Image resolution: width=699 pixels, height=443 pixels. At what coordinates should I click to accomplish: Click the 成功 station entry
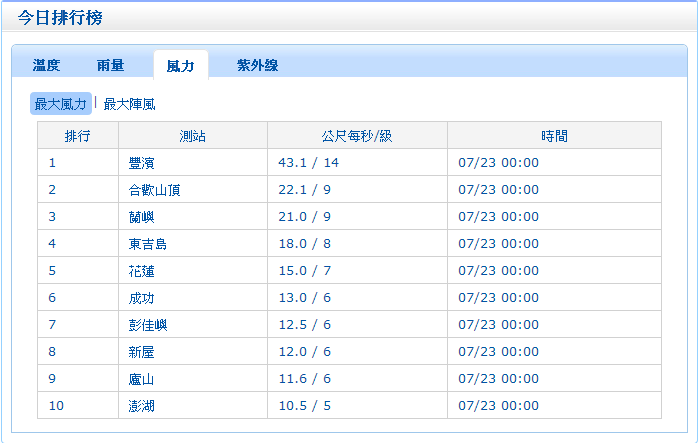coord(141,298)
